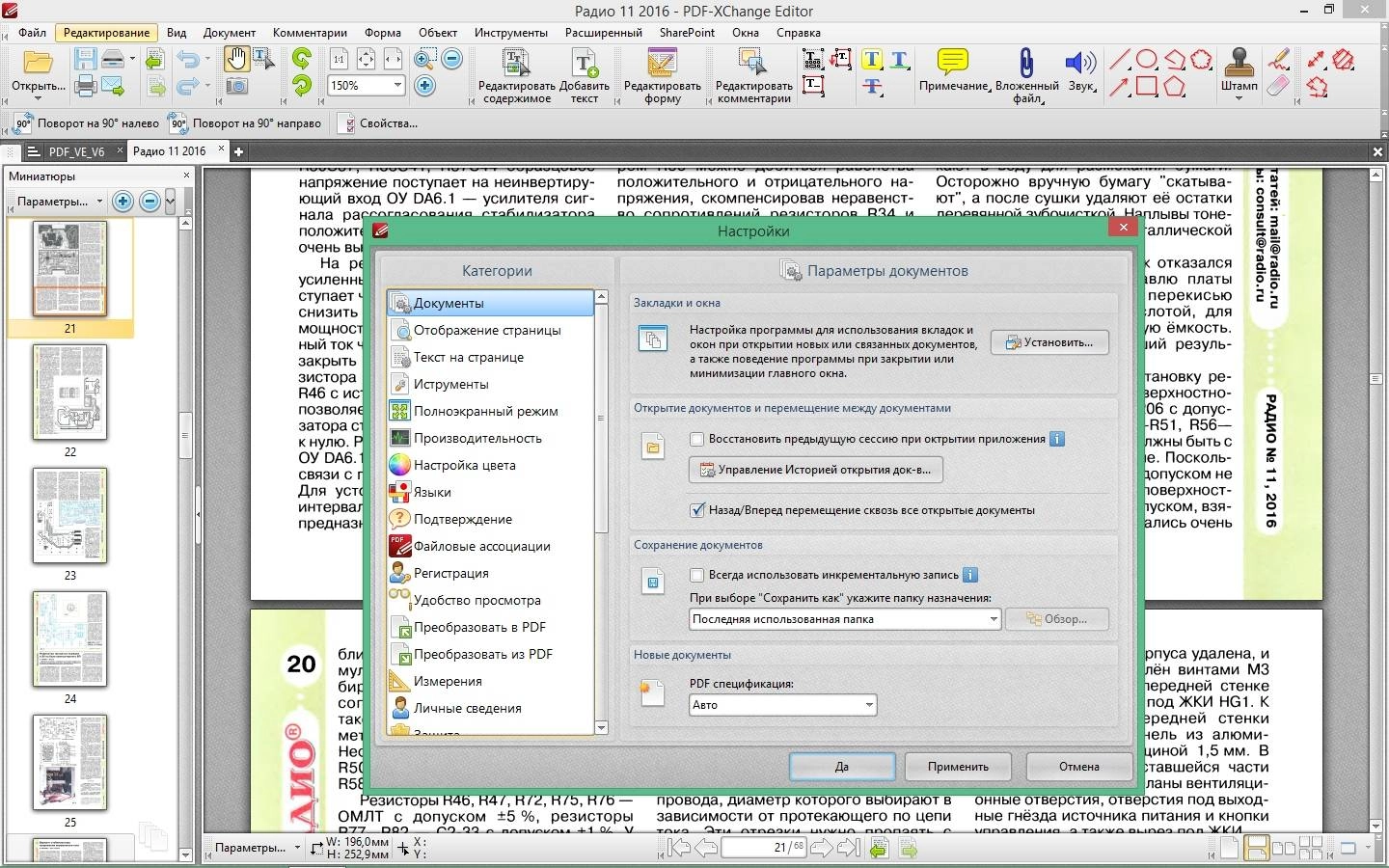
Task: Select Производительность category
Action: [x=490, y=438]
